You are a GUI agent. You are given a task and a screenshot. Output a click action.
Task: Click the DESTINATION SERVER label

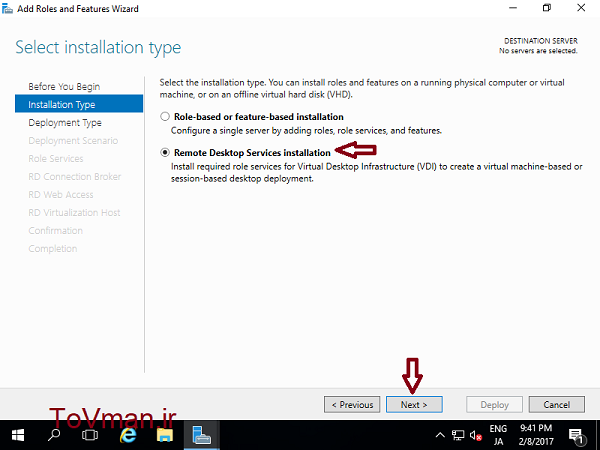tap(541, 41)
